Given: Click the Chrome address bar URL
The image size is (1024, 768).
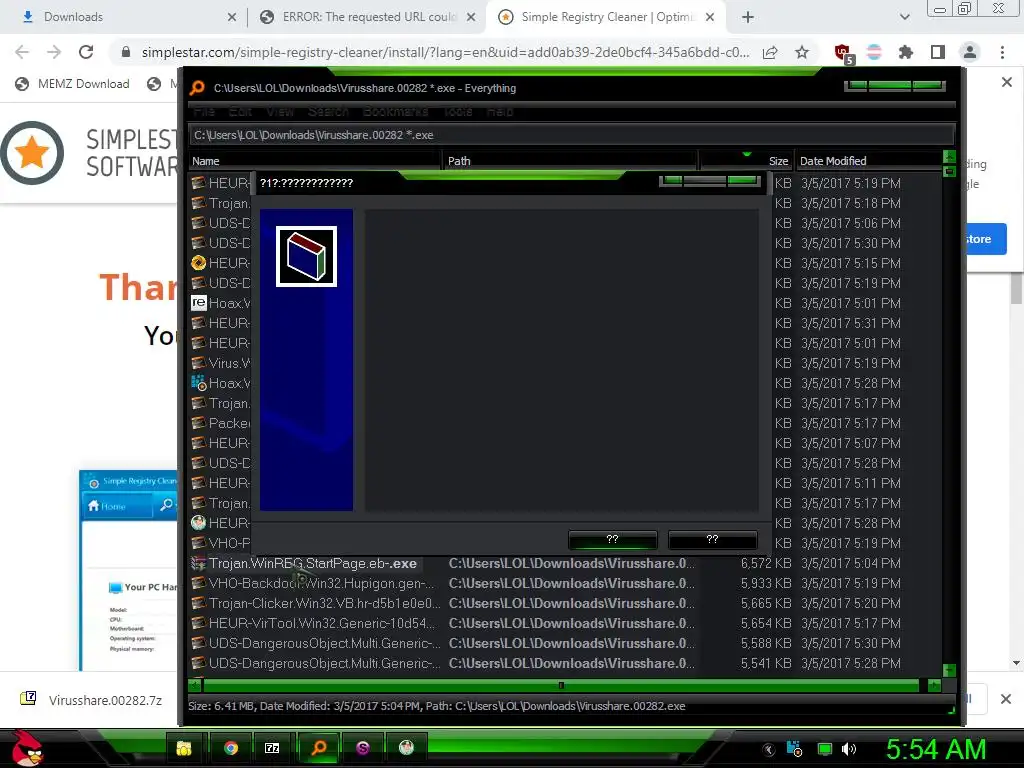Looking at the screenshot, I should tap(445, 52).
